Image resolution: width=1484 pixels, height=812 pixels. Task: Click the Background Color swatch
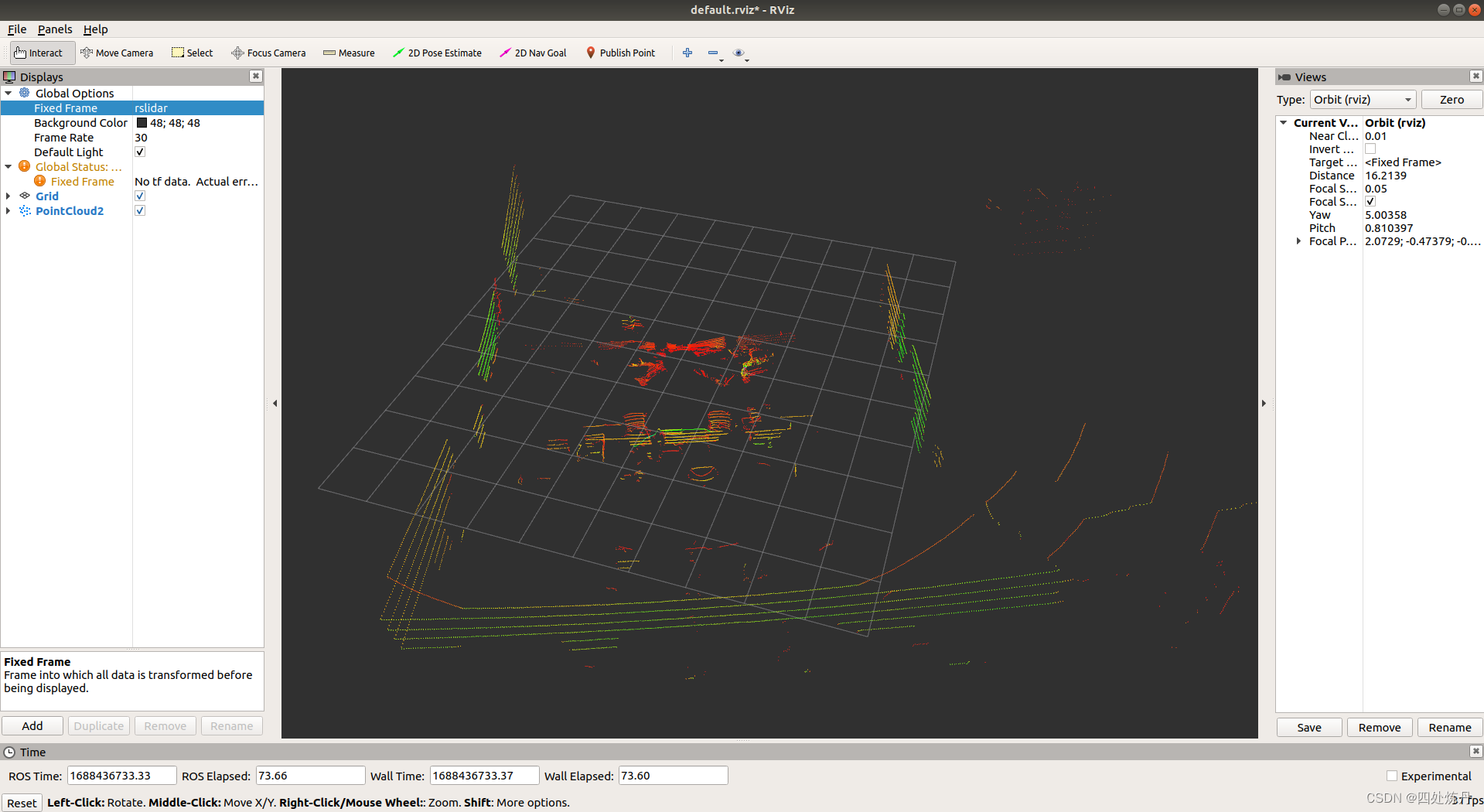[x=142, y=122]
